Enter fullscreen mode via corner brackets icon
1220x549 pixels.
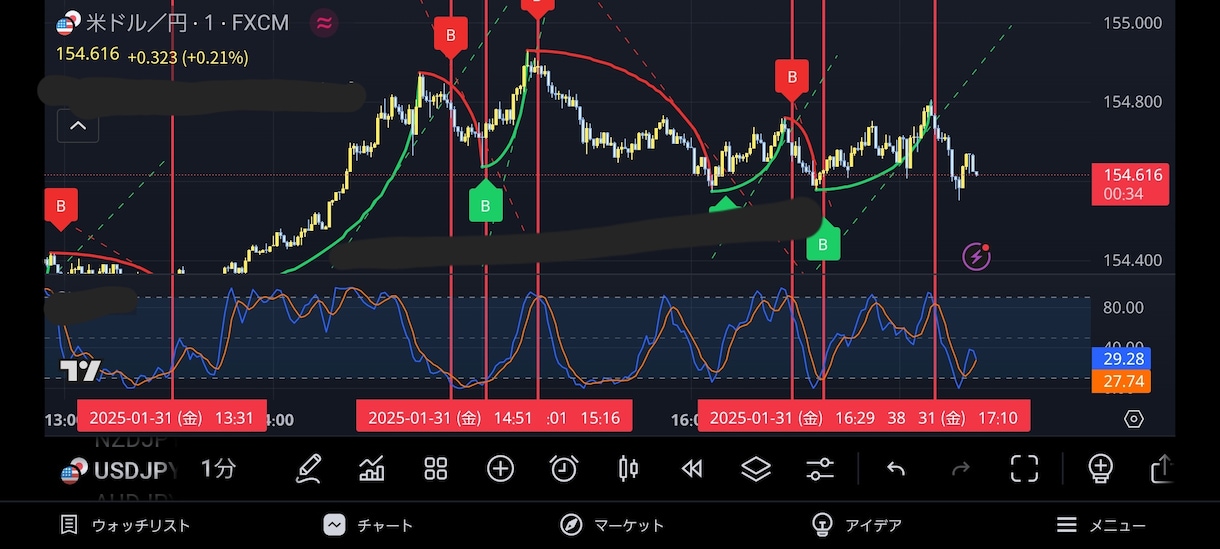click(1024, 468)
